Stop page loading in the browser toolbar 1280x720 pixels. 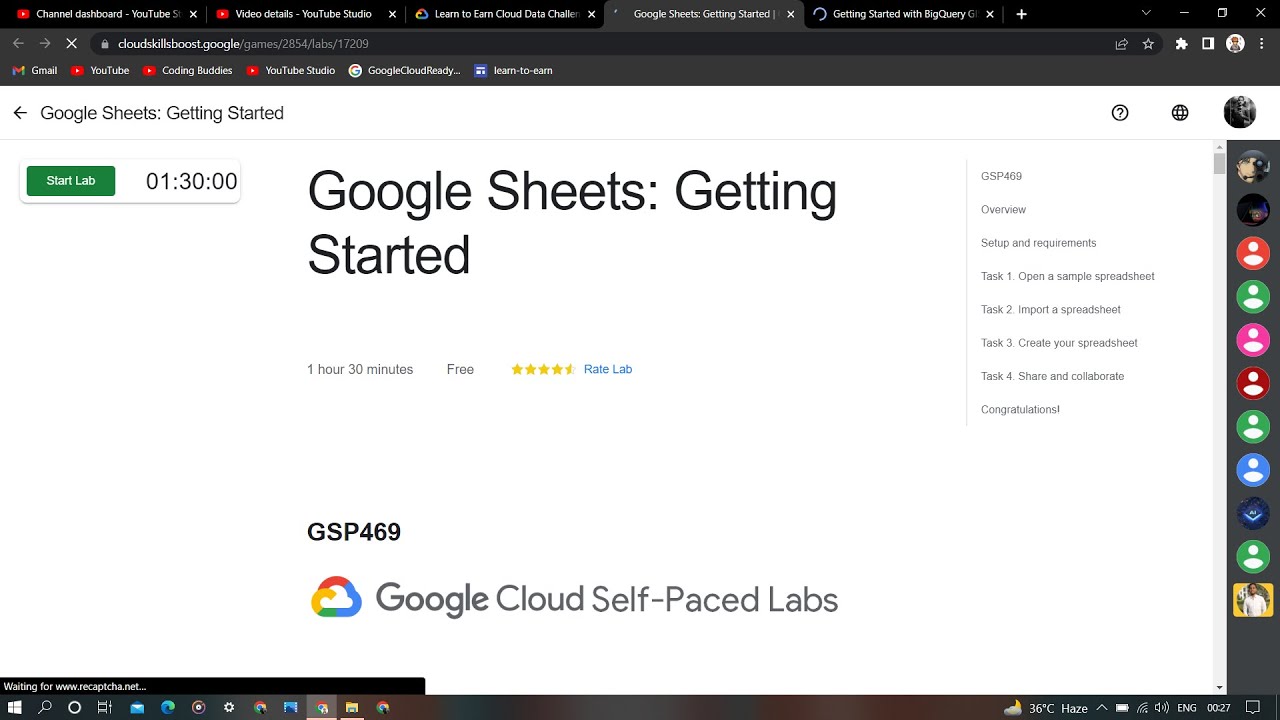(71, 44)
